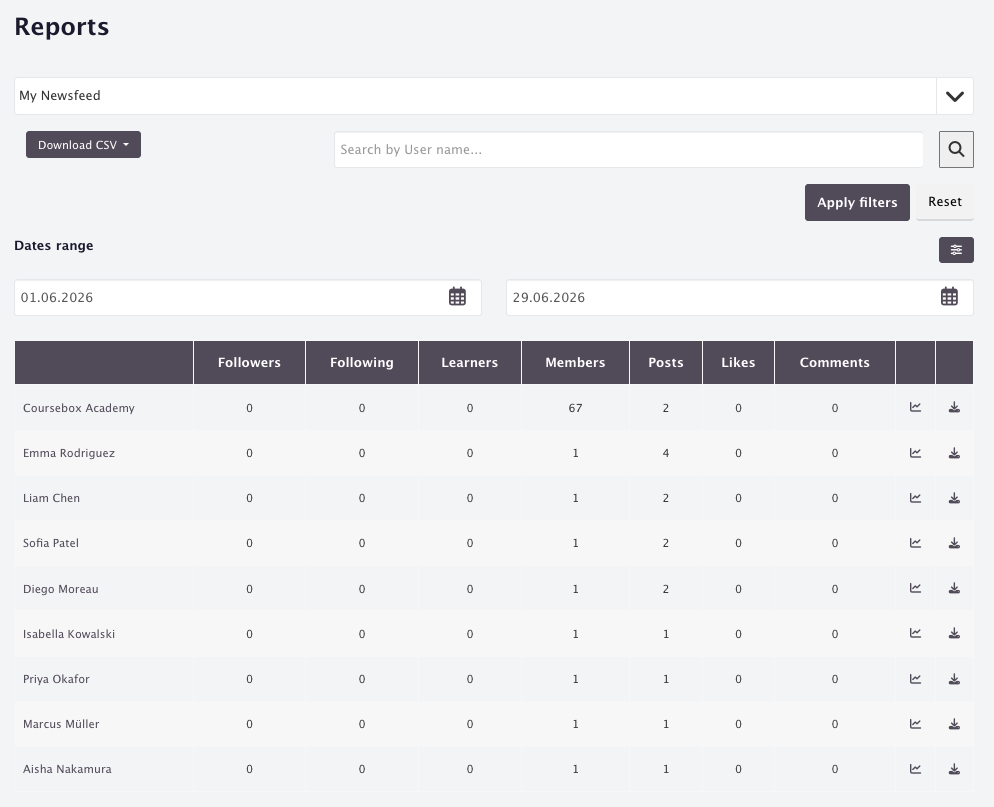
Task: Click the magnifying glass search button
Action: point(956,150)
